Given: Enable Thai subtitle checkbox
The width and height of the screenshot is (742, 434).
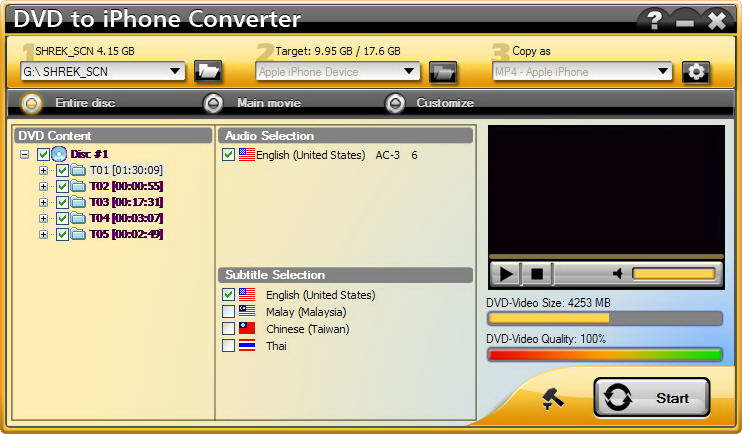Looking at the screenshot, I should pyautogui.click(x=229, y=345).
